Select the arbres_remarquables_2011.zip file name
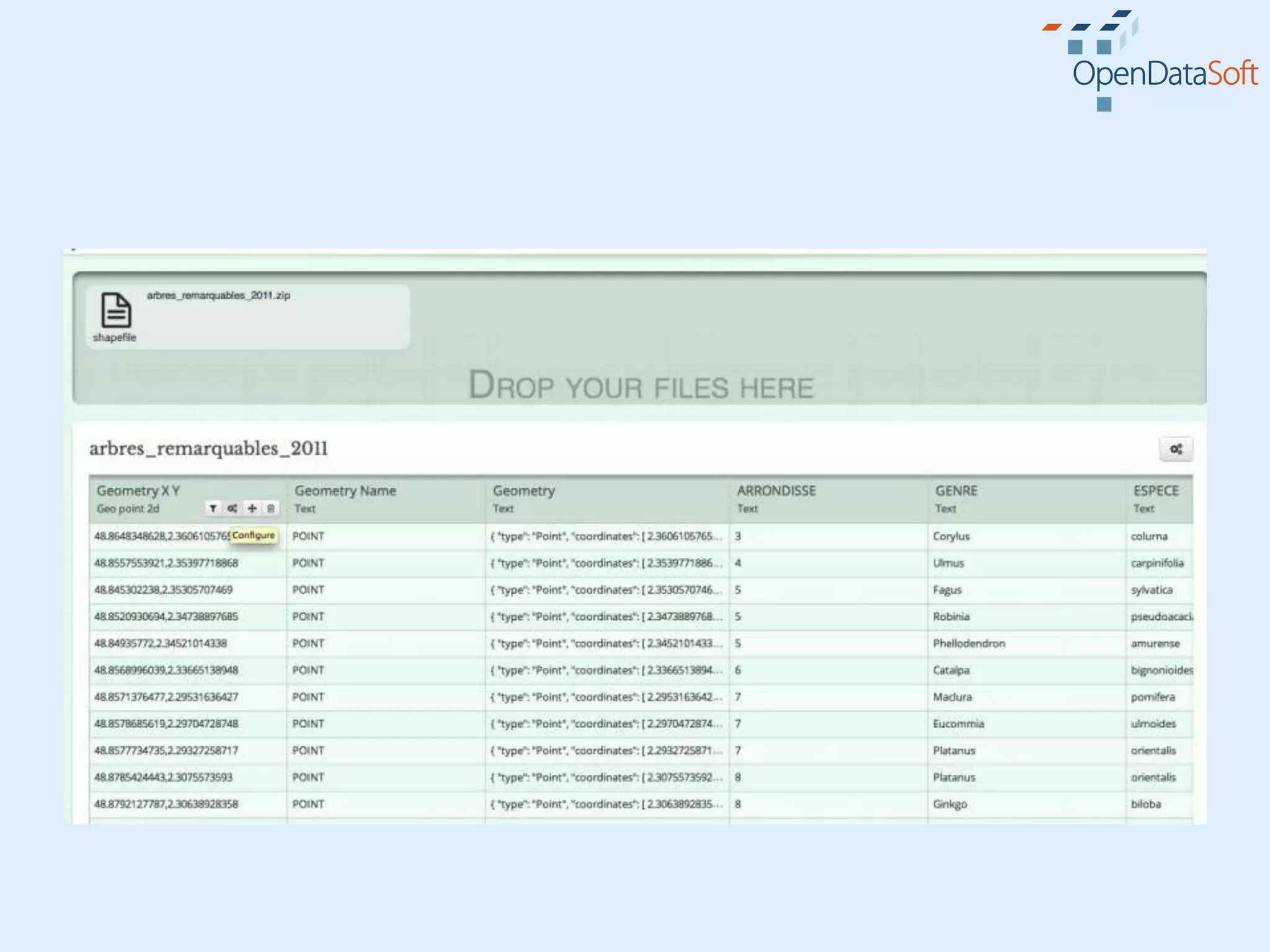 pyautogui.click(x=218, y=296)
